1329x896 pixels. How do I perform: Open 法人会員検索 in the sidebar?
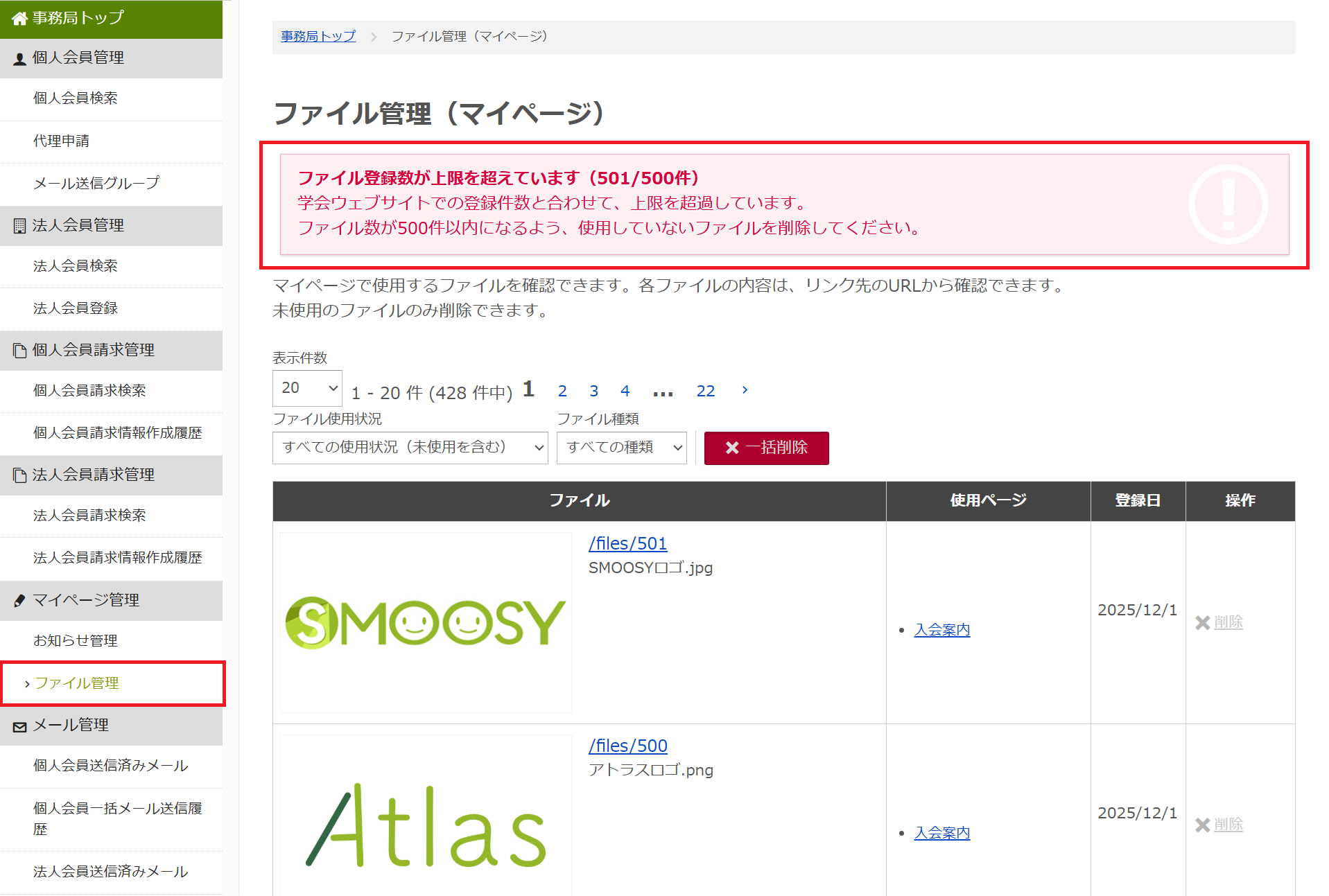112,266
